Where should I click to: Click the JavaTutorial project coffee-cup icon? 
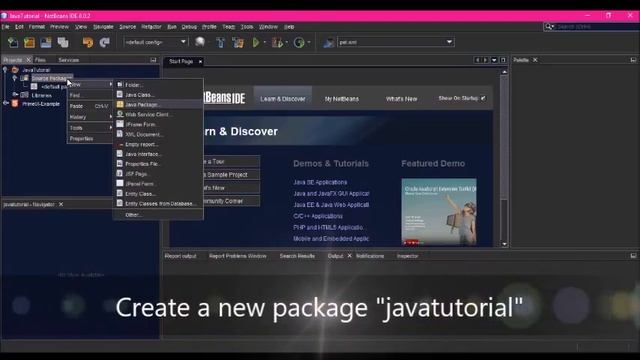click(x=15, y=70)
